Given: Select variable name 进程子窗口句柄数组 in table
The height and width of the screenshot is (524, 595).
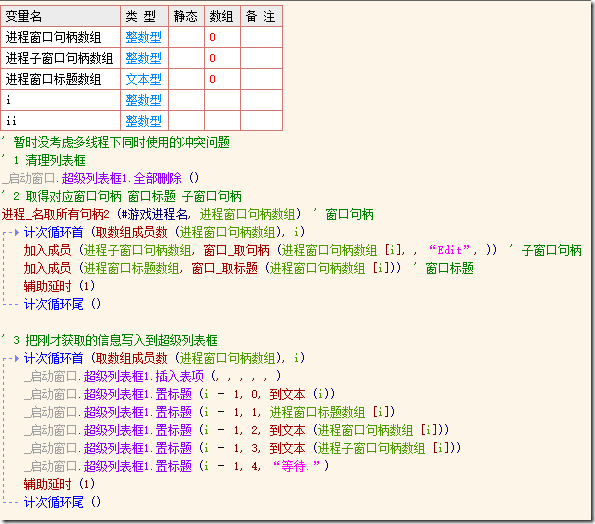Looking at the screenshot, I should click(59, 58).
